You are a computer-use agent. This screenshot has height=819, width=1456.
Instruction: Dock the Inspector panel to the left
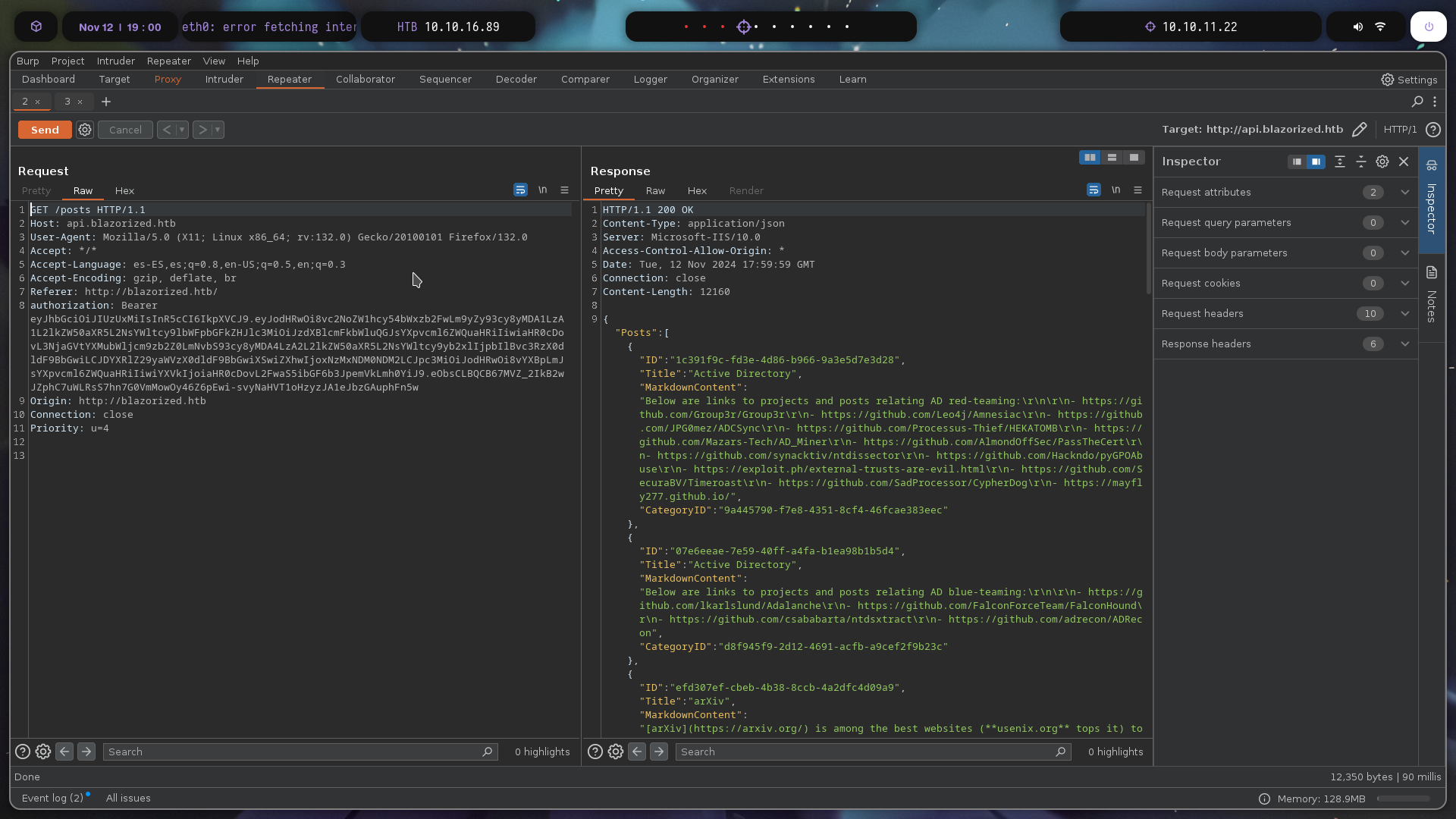[1298, 162]
